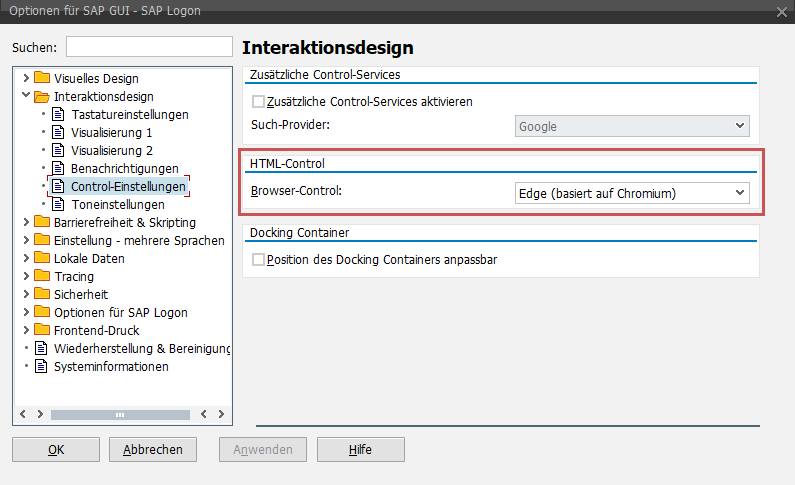Click the rightmost scroll-right arrow under the tree
795x485 pixels.
[221, 414]
